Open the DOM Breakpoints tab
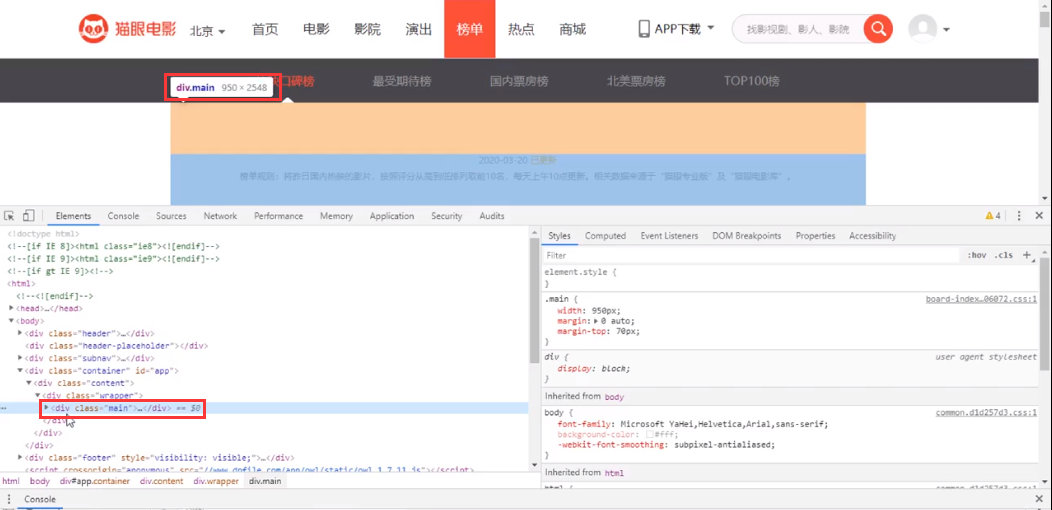 pyautogui.click(x=747, y=236)
